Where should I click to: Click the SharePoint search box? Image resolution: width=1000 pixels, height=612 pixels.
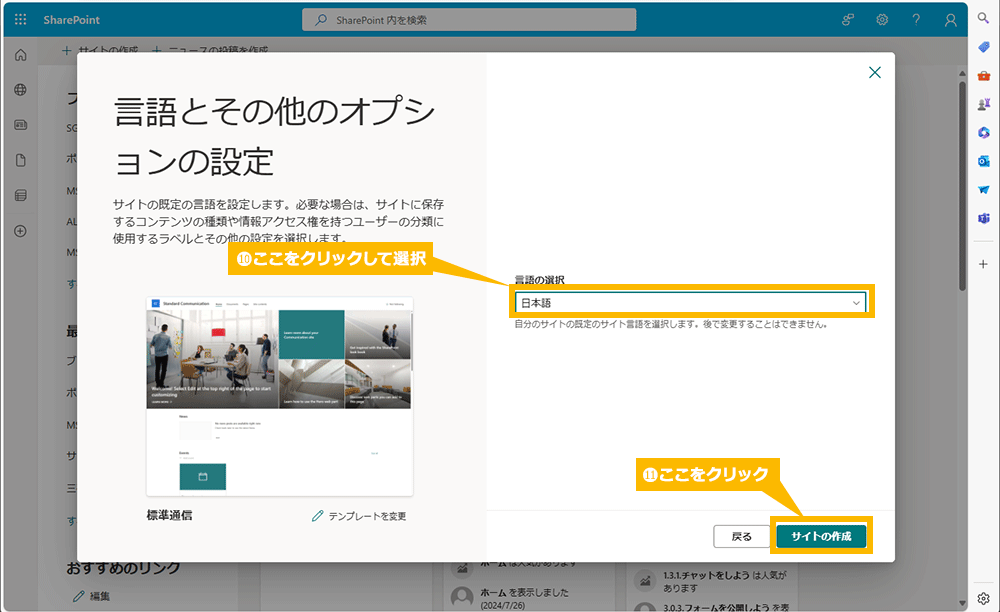469,20
